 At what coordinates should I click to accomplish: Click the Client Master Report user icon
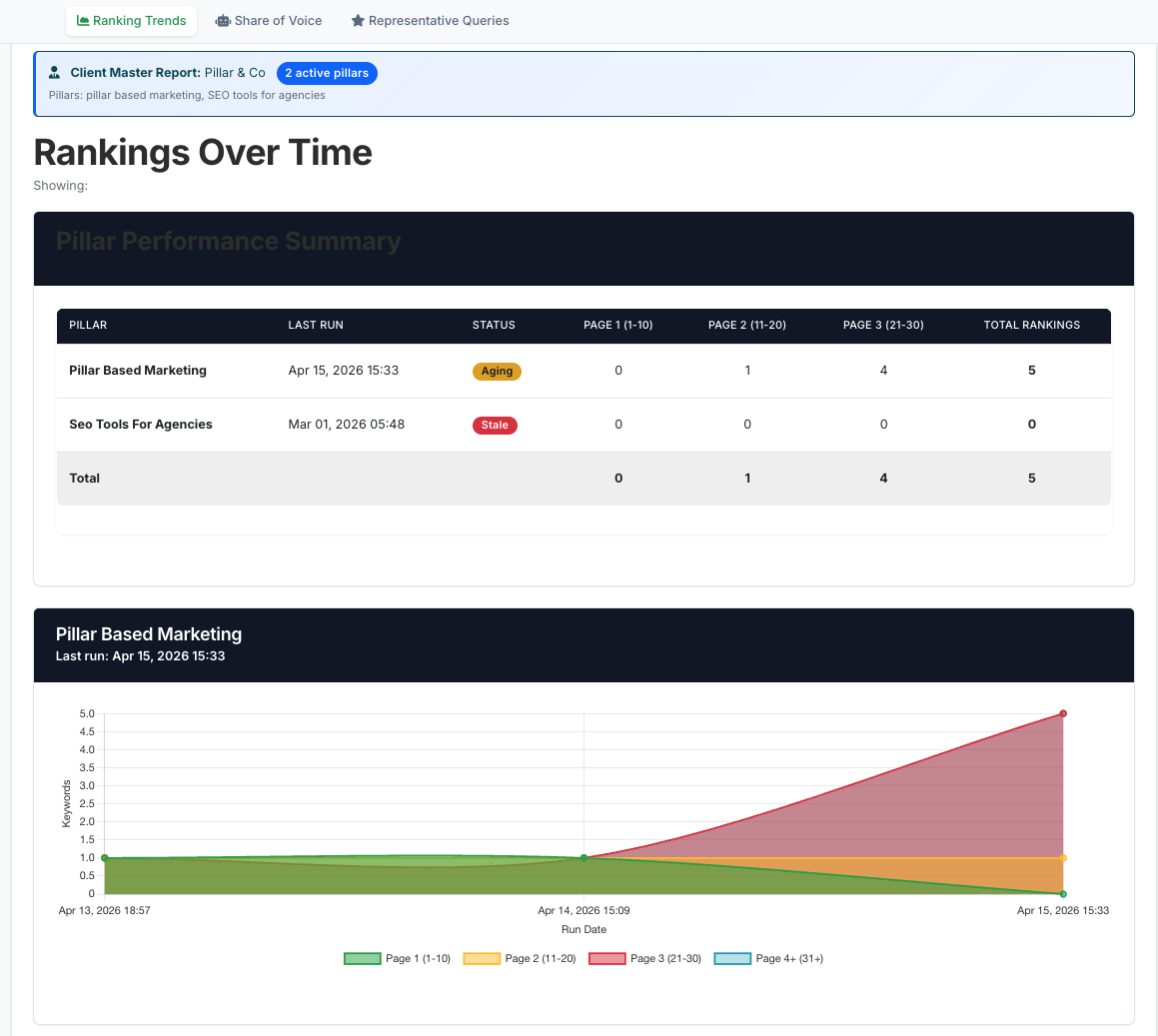tap(54, 72)
